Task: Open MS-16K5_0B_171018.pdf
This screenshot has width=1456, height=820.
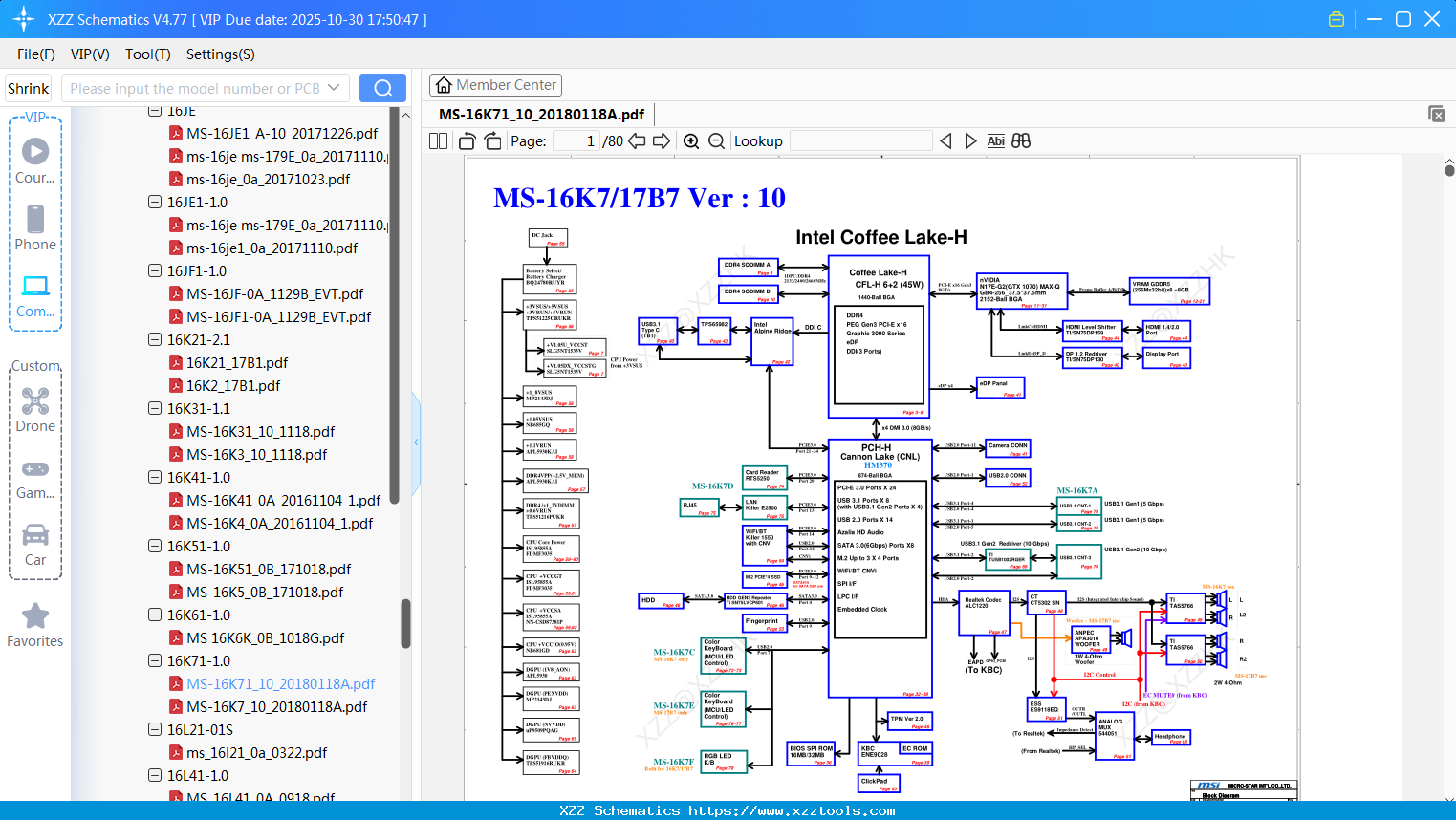Action: pos(265,593)
